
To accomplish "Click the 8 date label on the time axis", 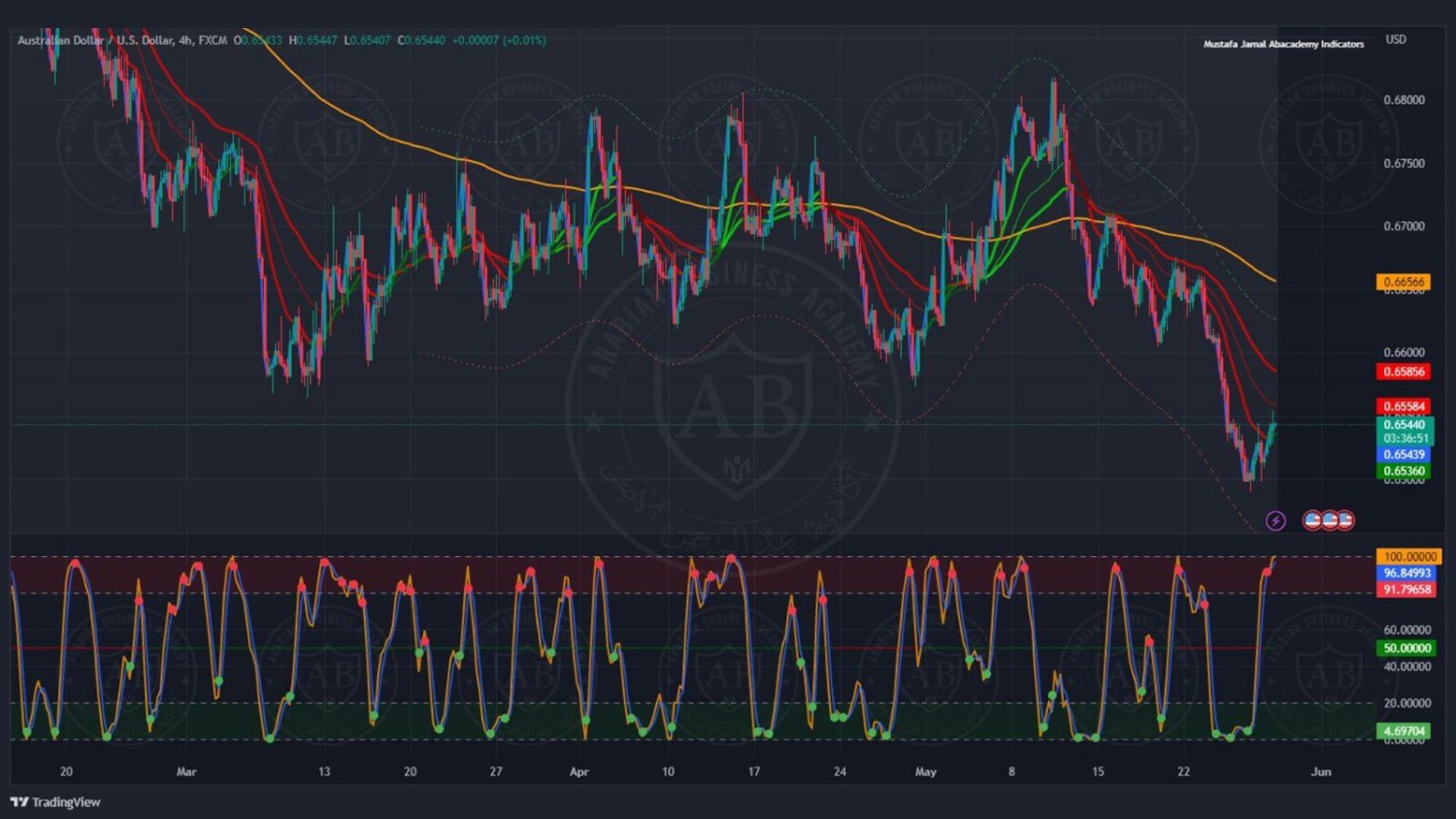I will click(1011, 772).
